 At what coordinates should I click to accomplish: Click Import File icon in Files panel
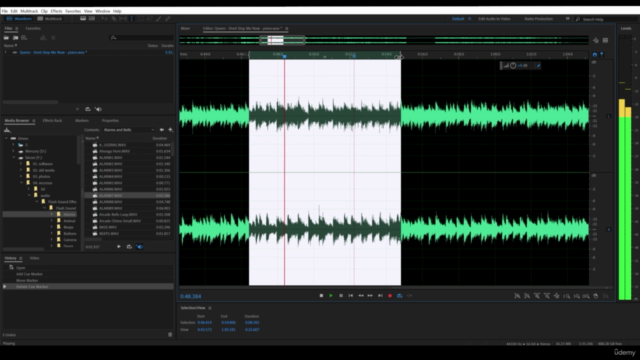point(16,38)
